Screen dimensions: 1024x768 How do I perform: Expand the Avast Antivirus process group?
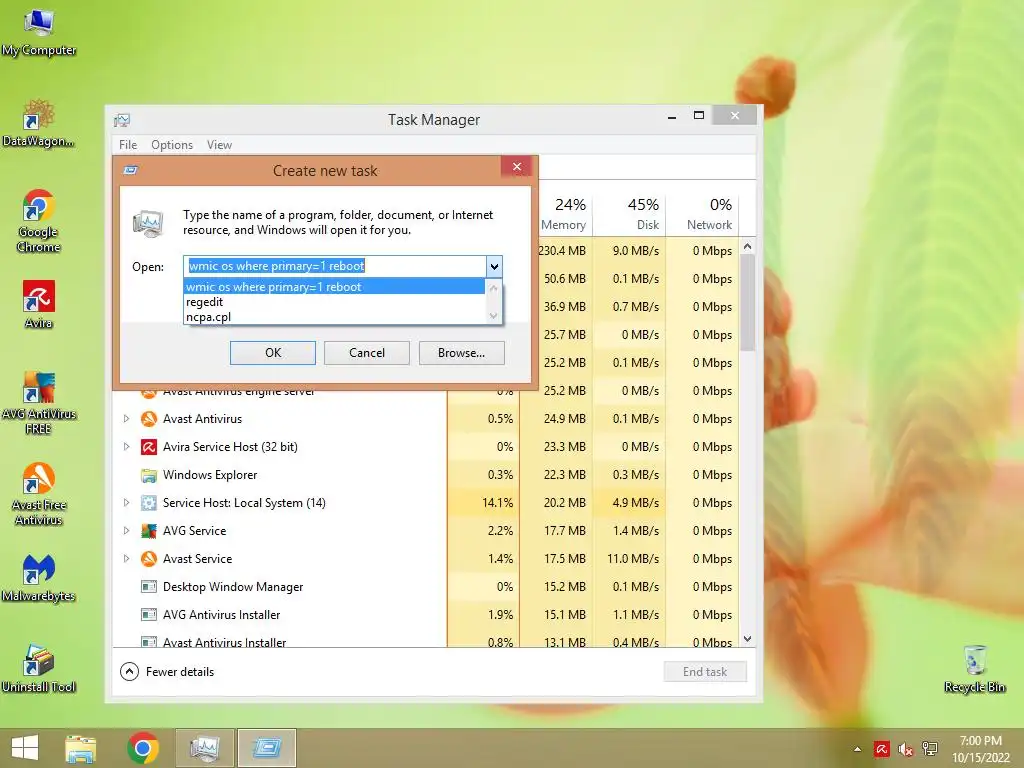pos(127,419)
